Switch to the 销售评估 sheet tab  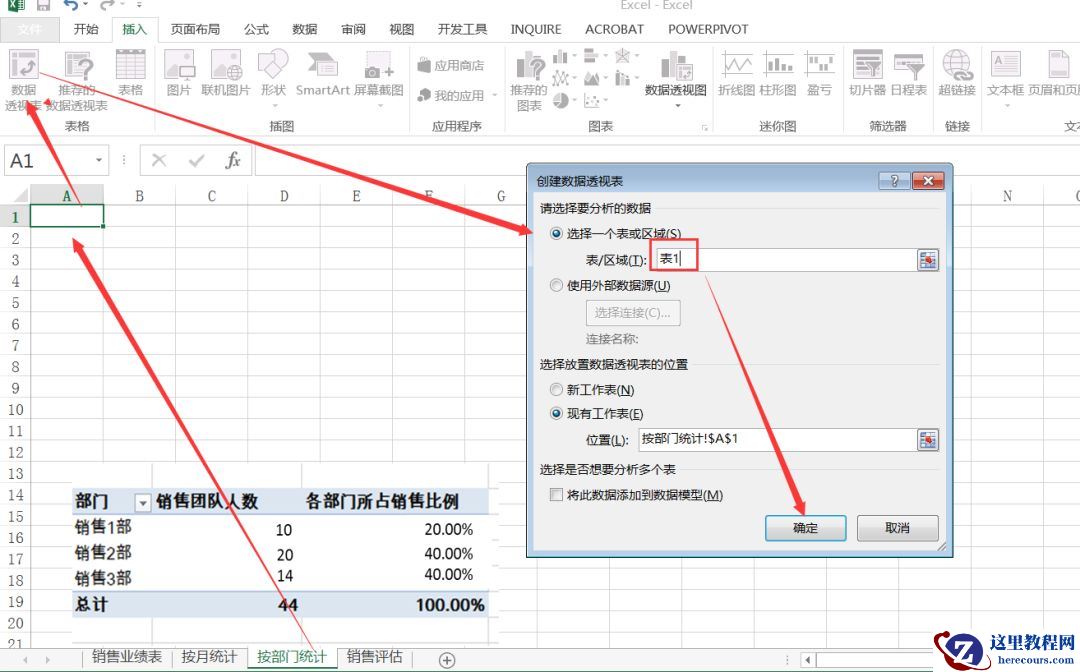click(375, 657)
